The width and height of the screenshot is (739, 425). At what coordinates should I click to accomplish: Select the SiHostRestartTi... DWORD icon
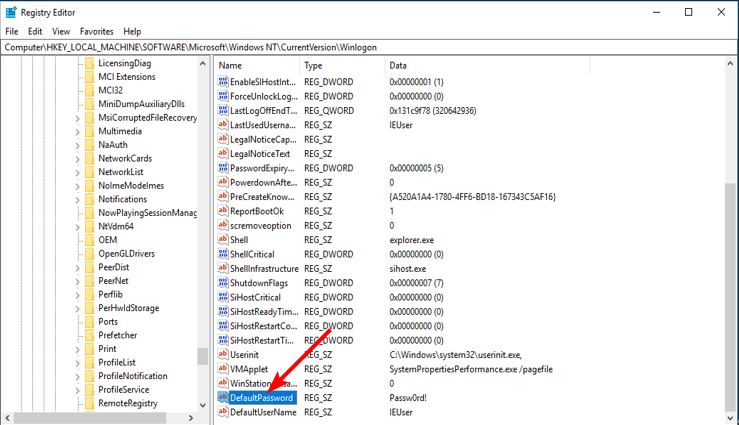click(x=223, y=340)
